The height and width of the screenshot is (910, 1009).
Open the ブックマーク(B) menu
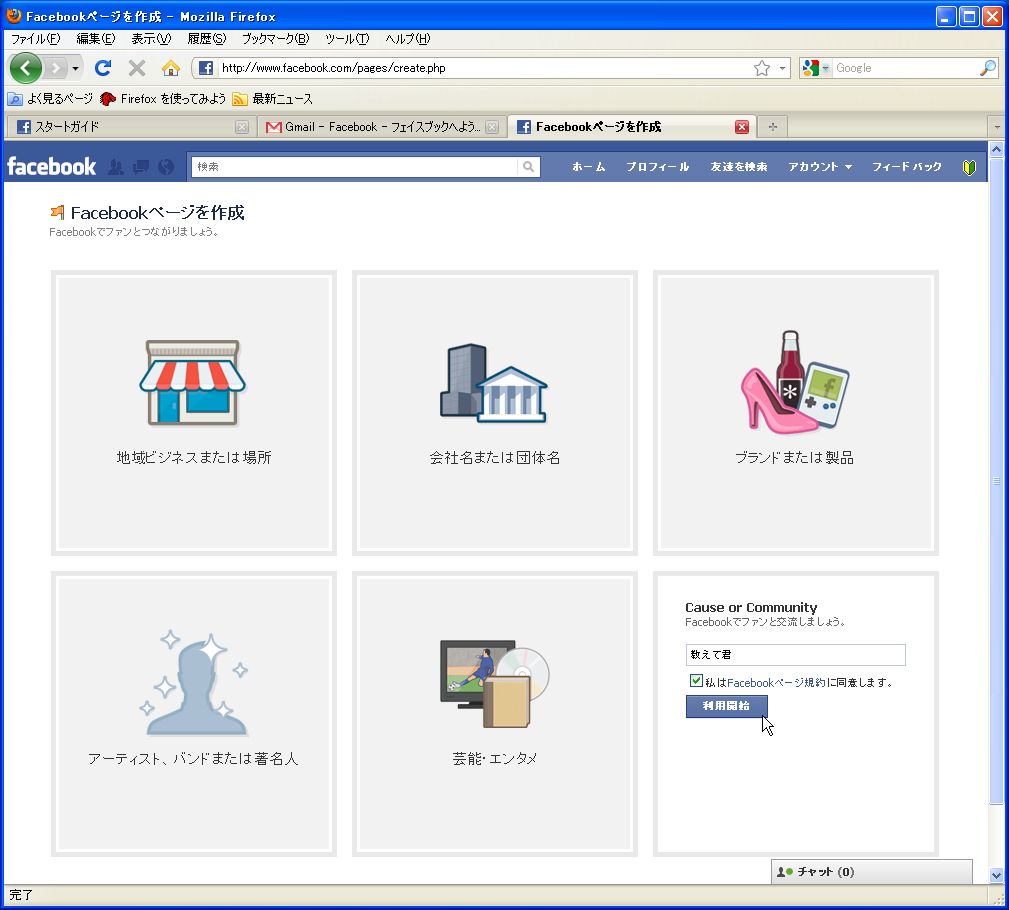(275, 39)
